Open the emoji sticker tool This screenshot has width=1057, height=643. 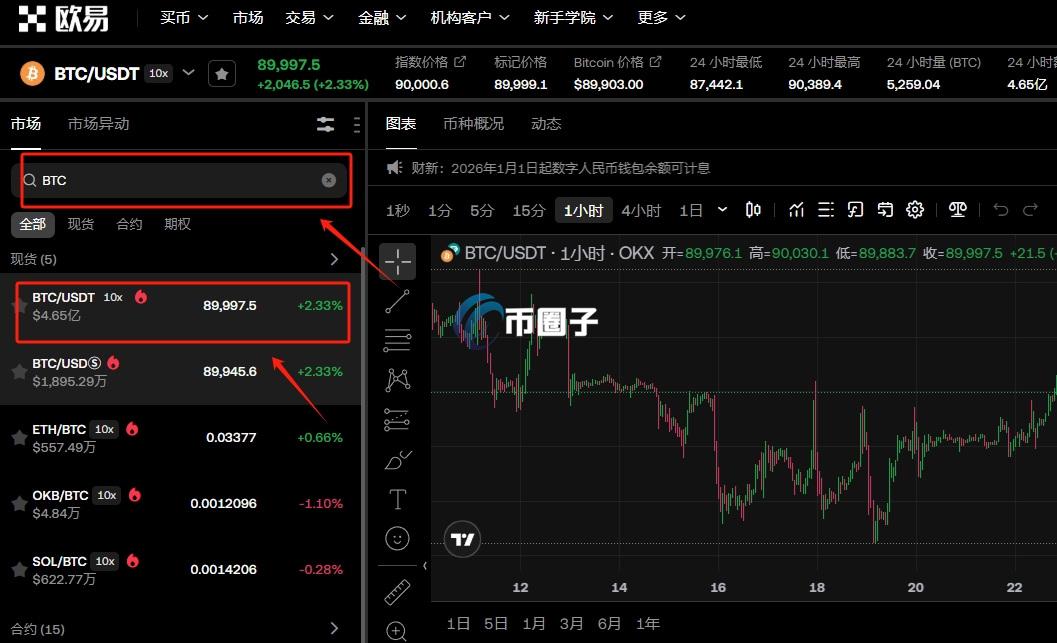[397, 538]
